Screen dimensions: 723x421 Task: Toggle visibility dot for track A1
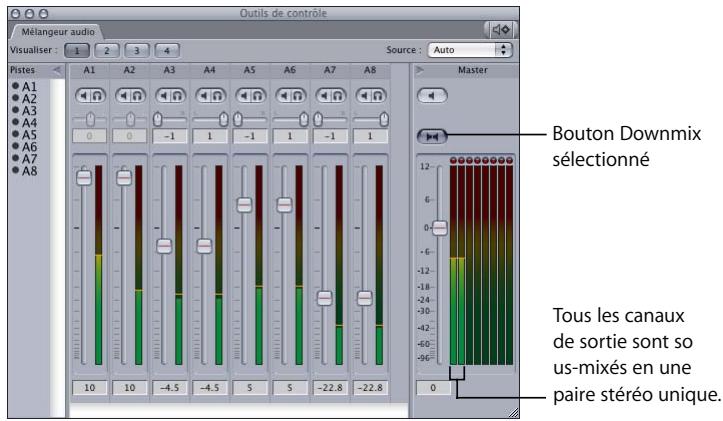pyautogui.click(x=15, y=86)
